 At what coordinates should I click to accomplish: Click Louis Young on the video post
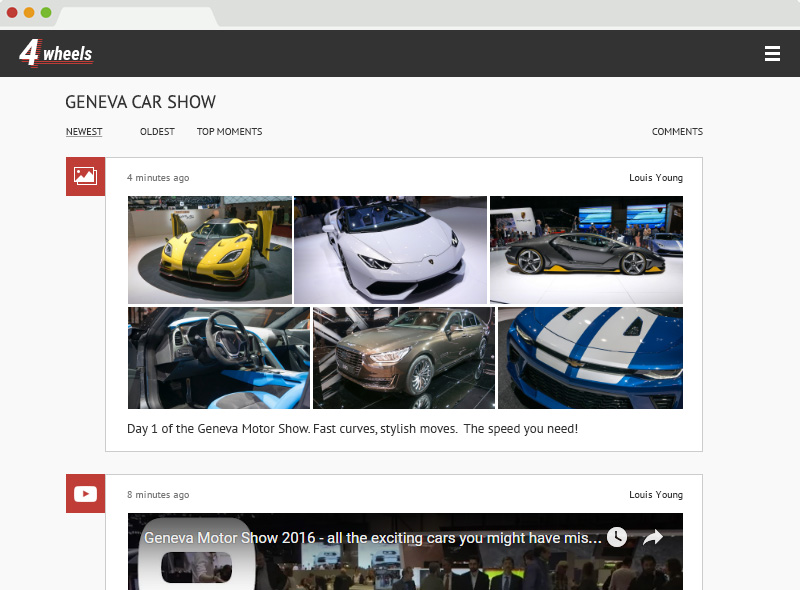[656, 494]
